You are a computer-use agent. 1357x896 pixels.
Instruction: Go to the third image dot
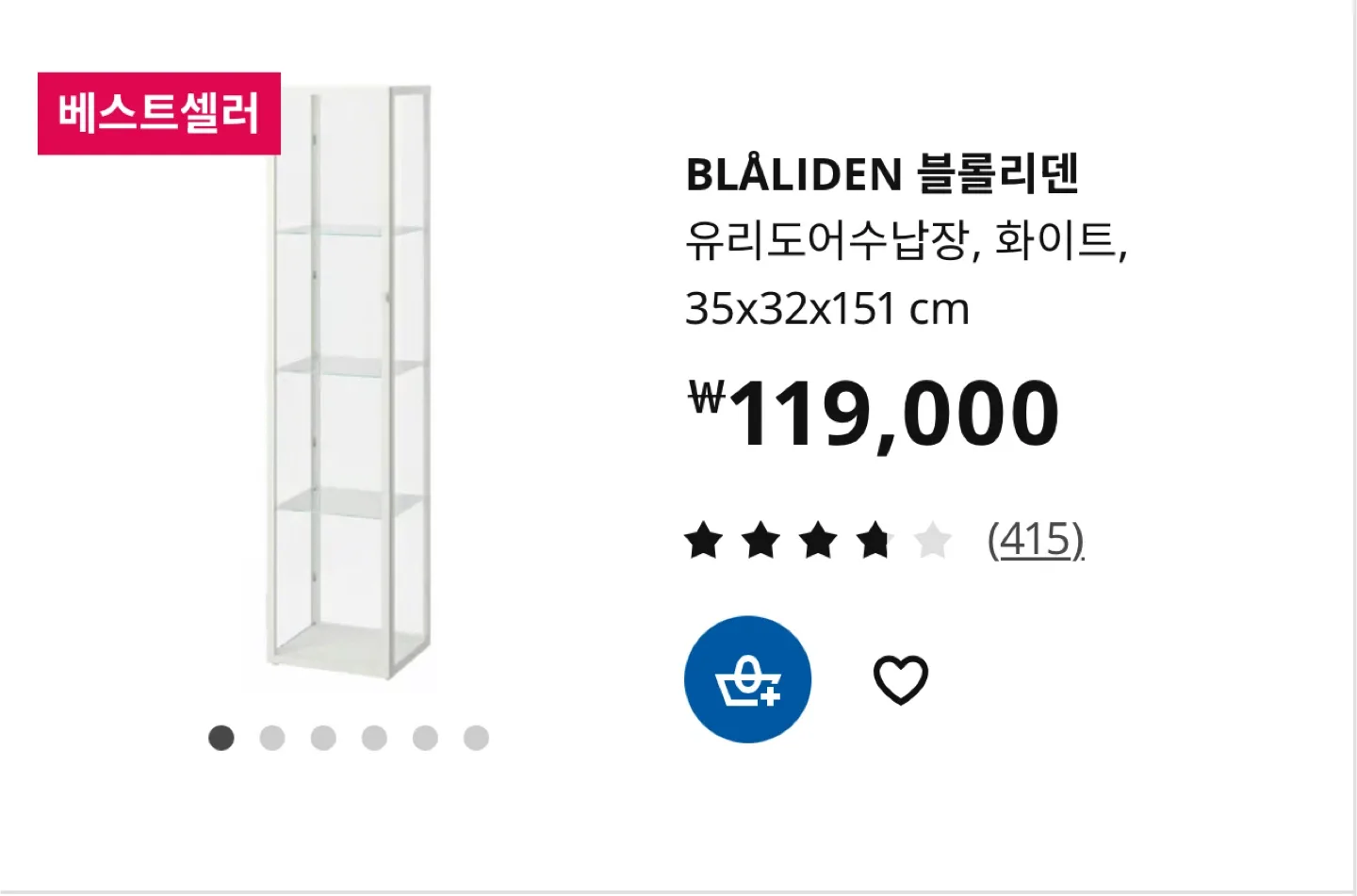[x=323, y=738]
